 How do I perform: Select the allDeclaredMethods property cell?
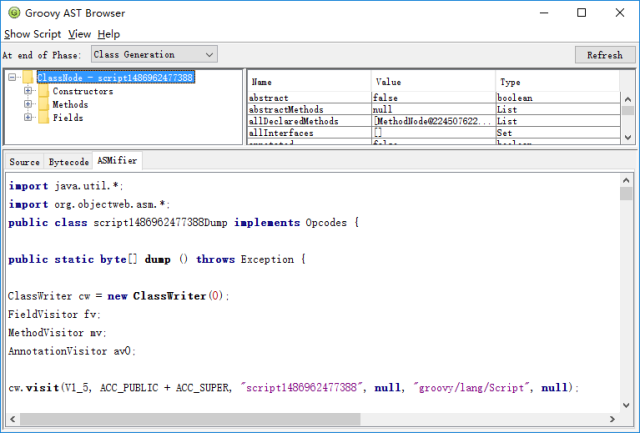click(309, 121)
